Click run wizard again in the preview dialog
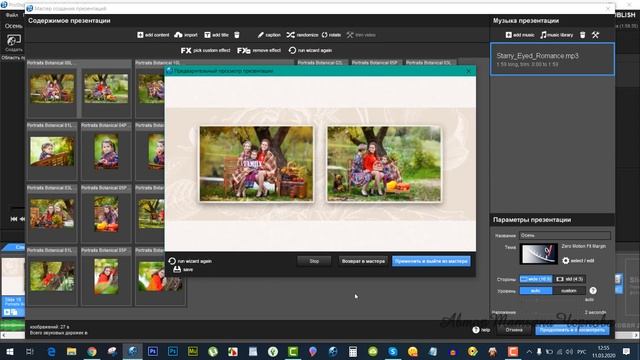 190,261
